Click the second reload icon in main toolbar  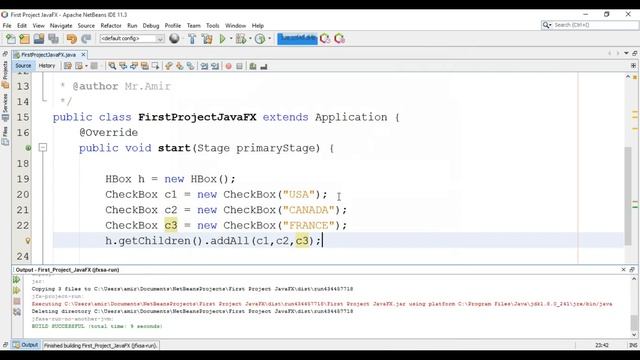[340, 39]
